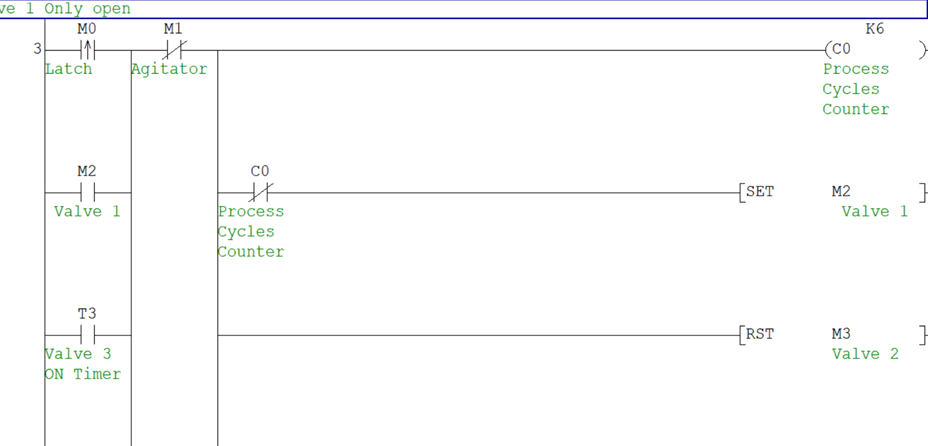The width and height of the screenshot is (928, 446).
Task: Click Process Cycles Counter comment below C0 contact
Action: 251,232
